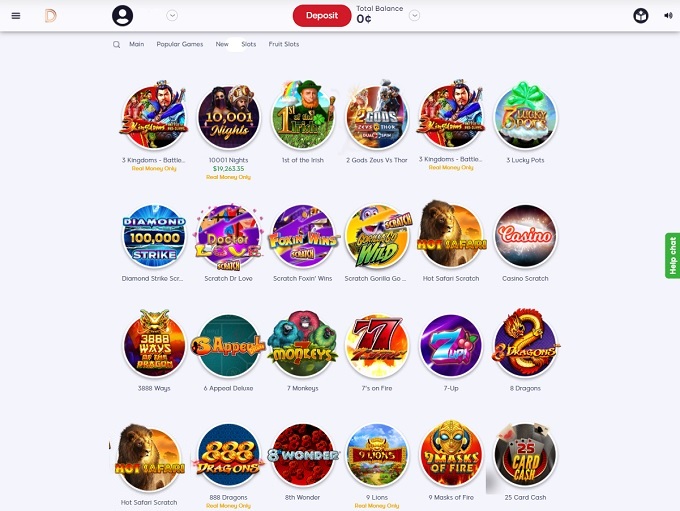
Task: Click the 25 Card Cash game
Action: (525, 455)
